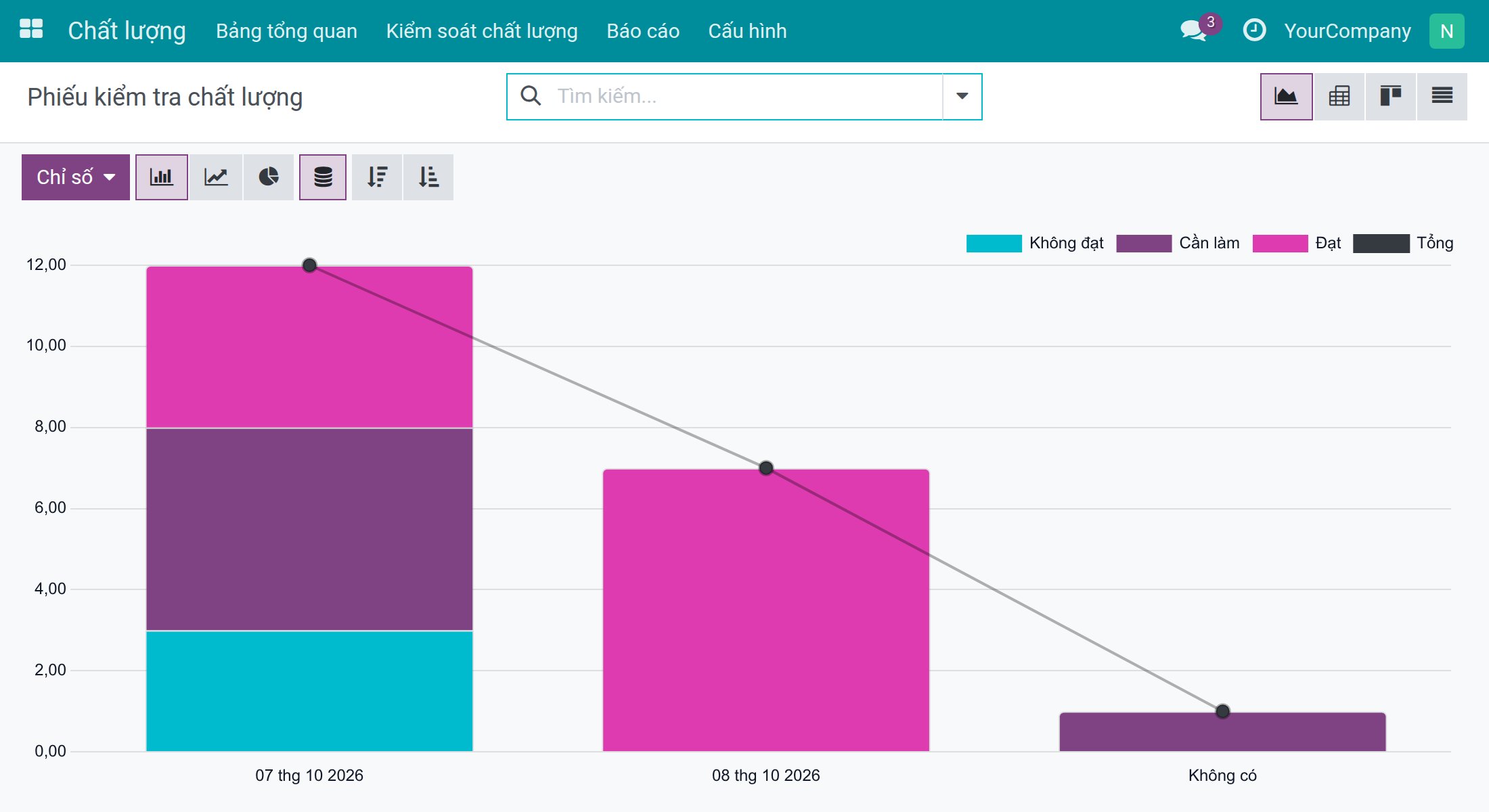Click the line point above Không có bar

[1222, 711]
